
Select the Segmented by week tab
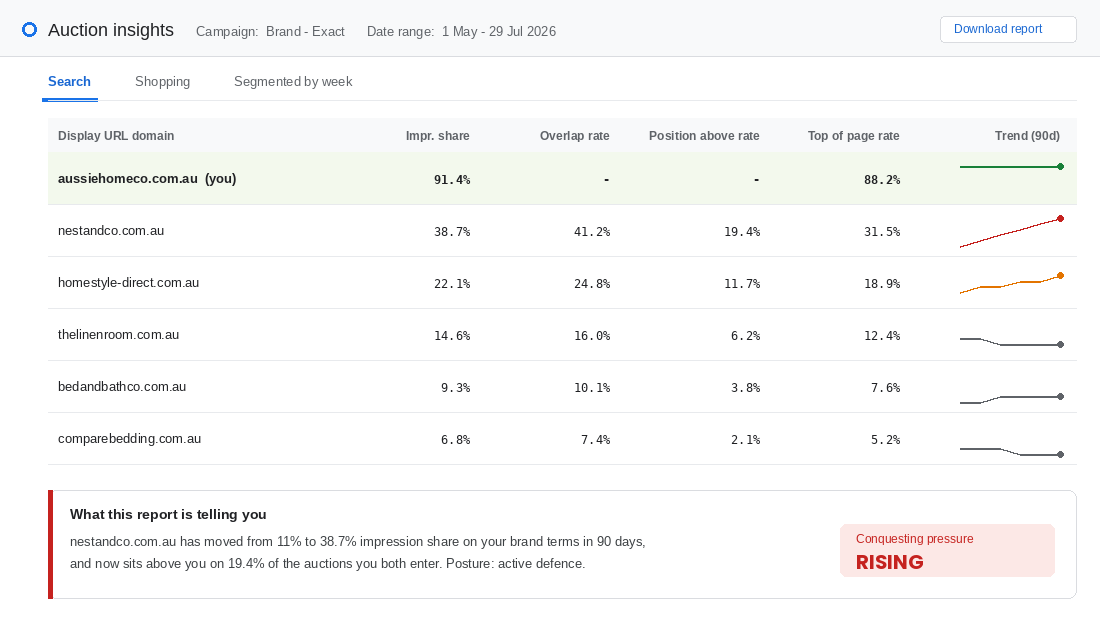(x=293, y=81)
